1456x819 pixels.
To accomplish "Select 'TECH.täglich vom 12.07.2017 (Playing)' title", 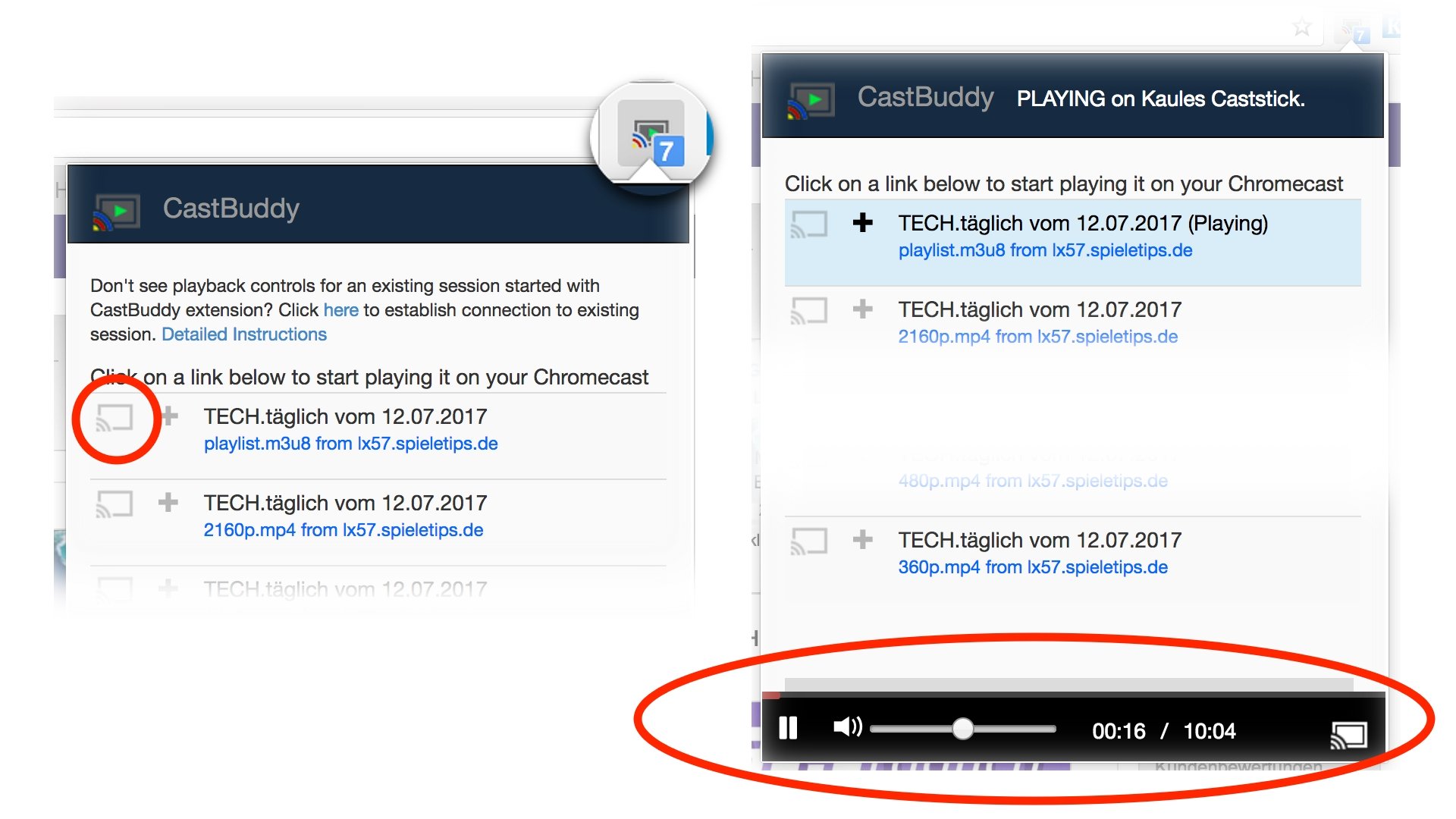I will point(1083,224).
